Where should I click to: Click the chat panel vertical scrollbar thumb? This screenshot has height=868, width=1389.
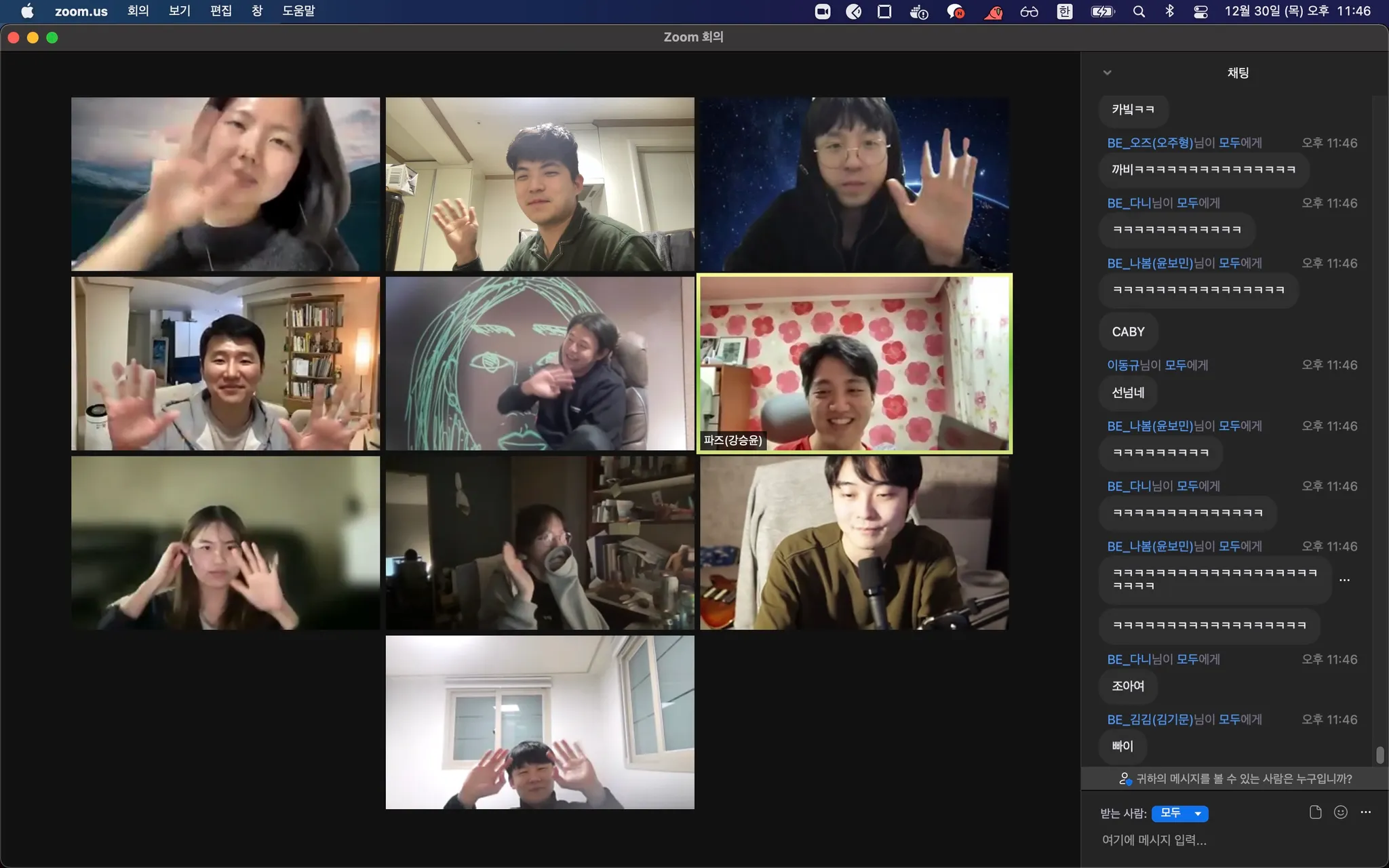click(x=1380, y=754)
